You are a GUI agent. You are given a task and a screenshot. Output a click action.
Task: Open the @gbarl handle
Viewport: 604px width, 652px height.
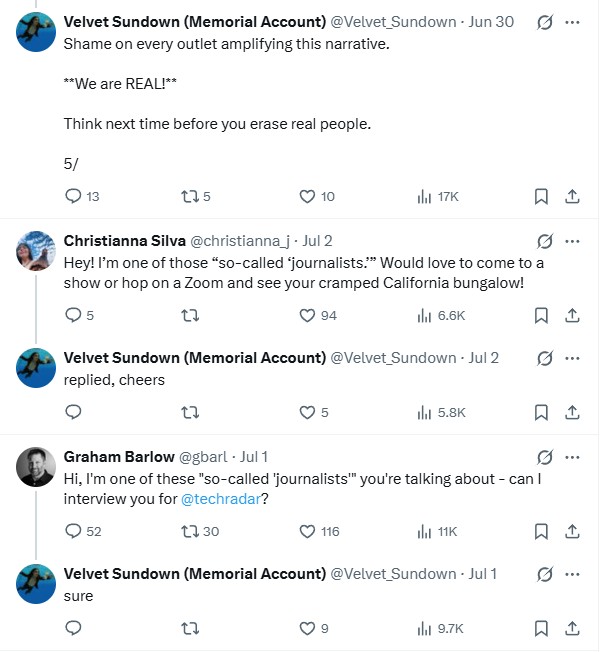(202, 457)
